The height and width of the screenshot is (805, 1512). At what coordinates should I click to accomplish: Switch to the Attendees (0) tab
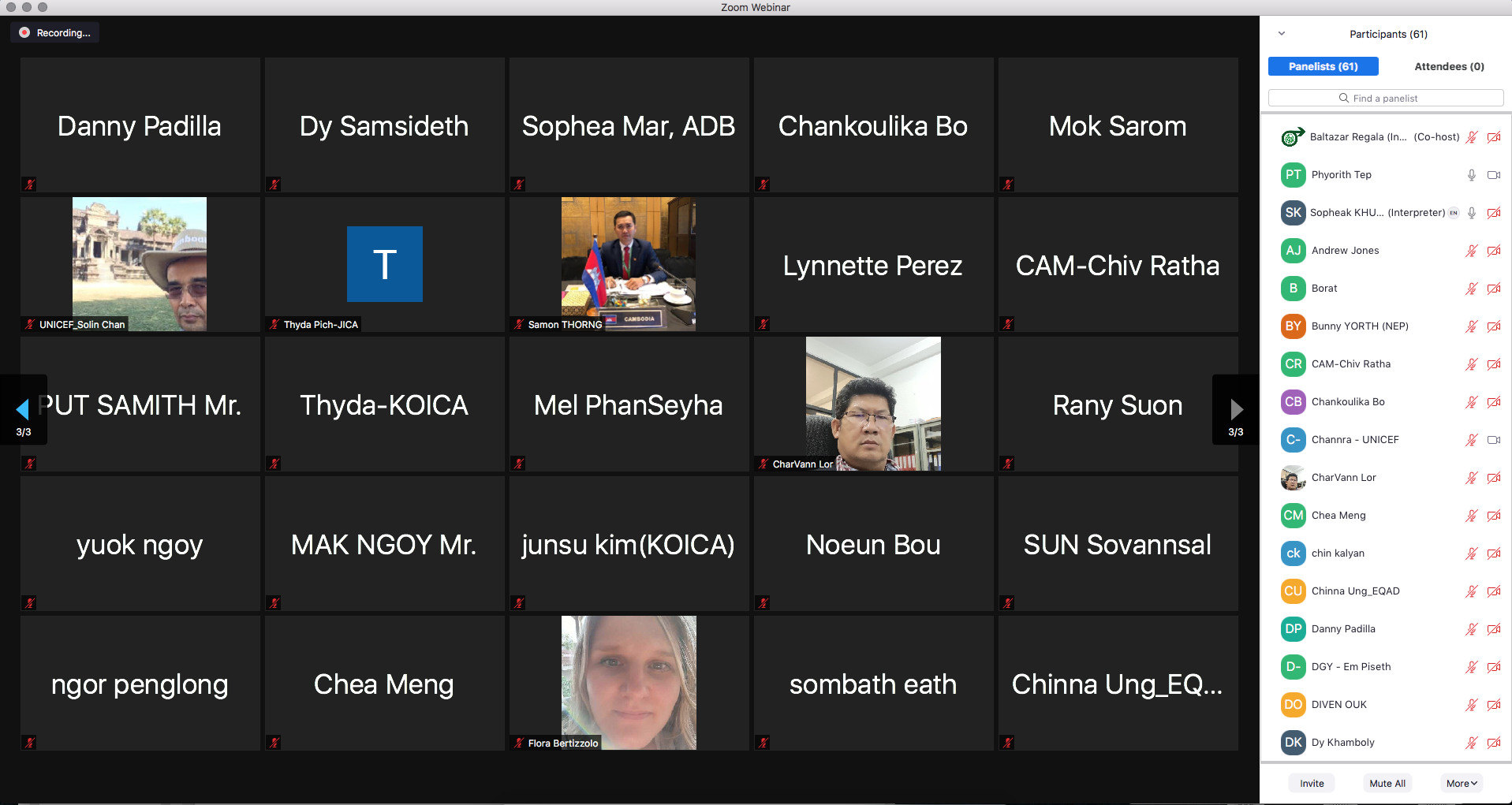tap(1449, 66)
